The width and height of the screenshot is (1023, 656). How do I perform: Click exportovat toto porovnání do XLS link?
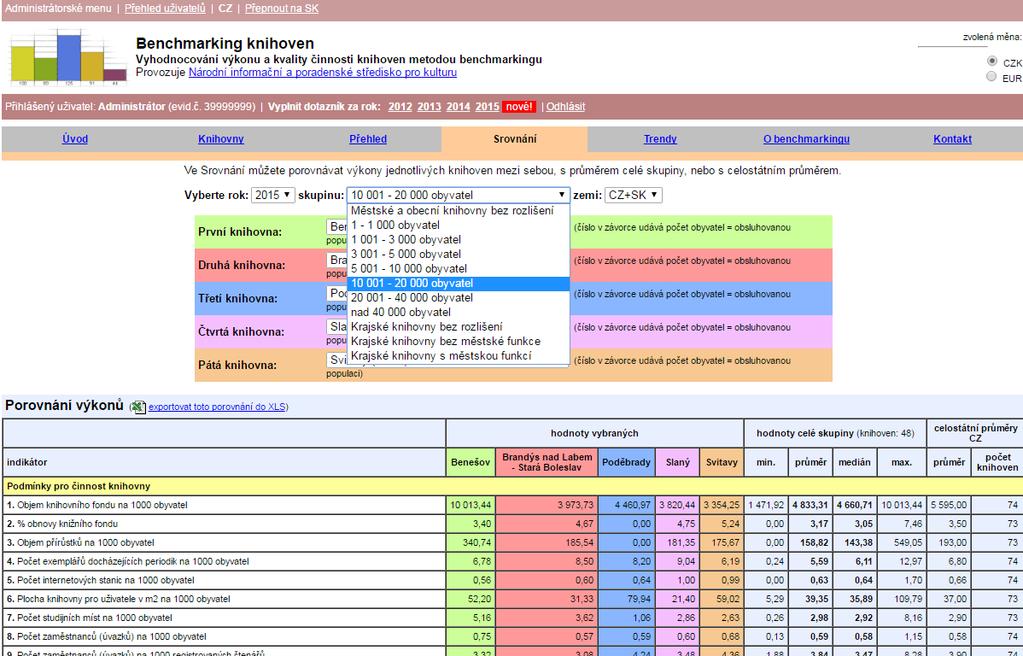[217, 407]
